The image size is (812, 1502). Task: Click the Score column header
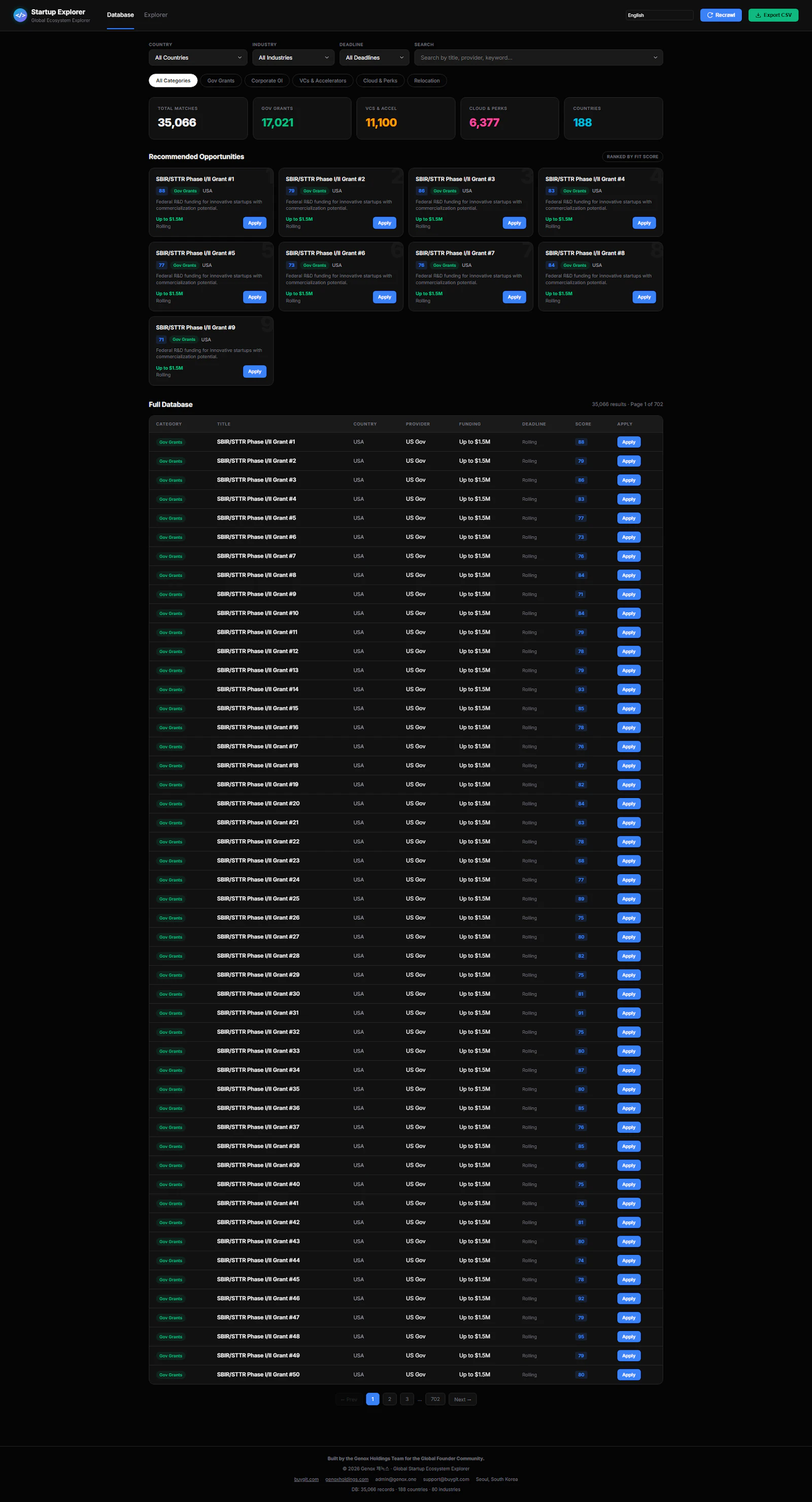(583, 424)
